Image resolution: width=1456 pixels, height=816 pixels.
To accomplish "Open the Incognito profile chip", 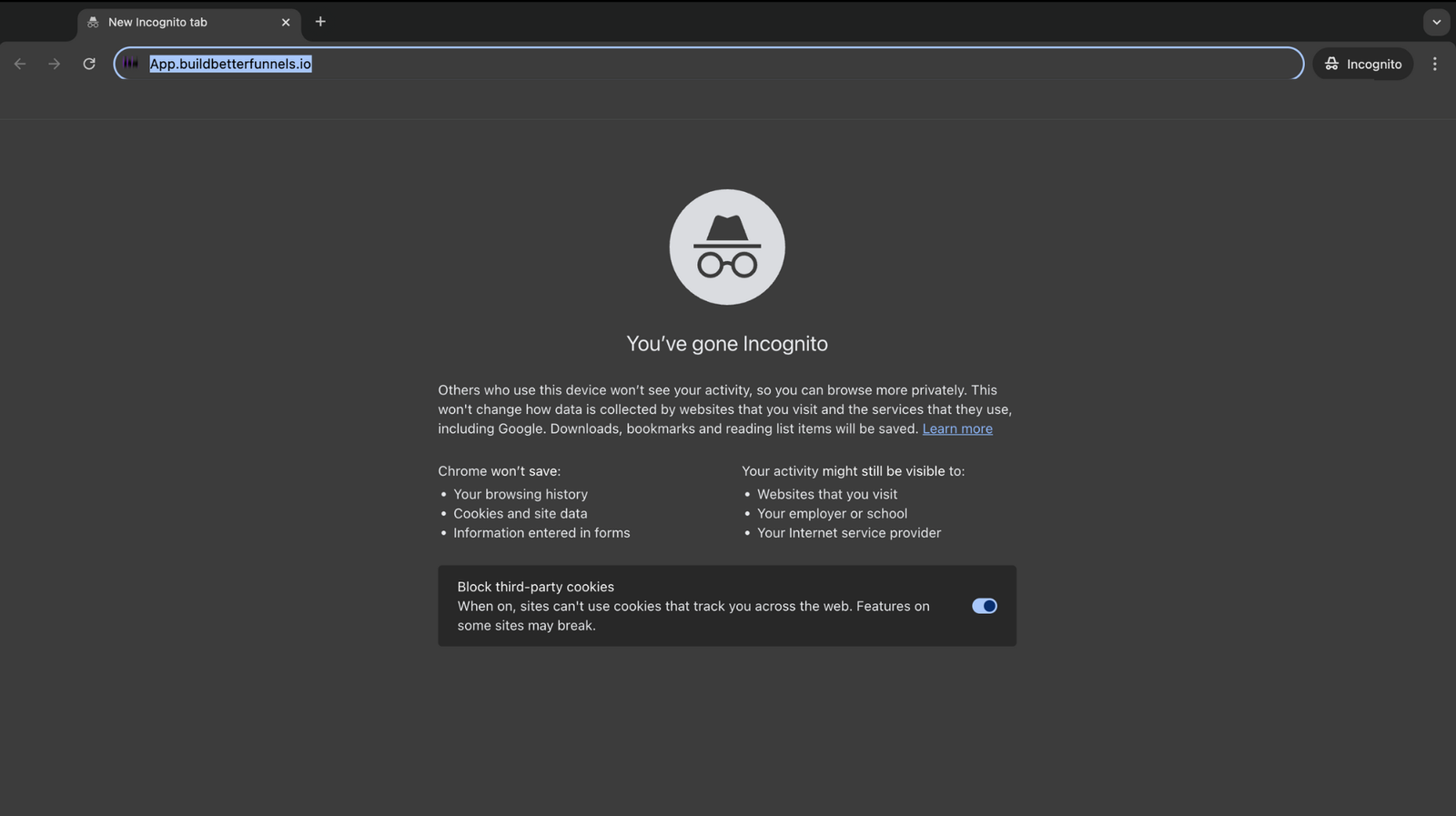I will point(1362,64).
